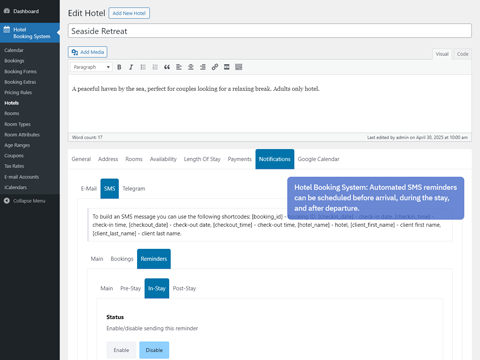Click the Word count: 17 text
The image size is (480, 360).
tap(87, 137)
